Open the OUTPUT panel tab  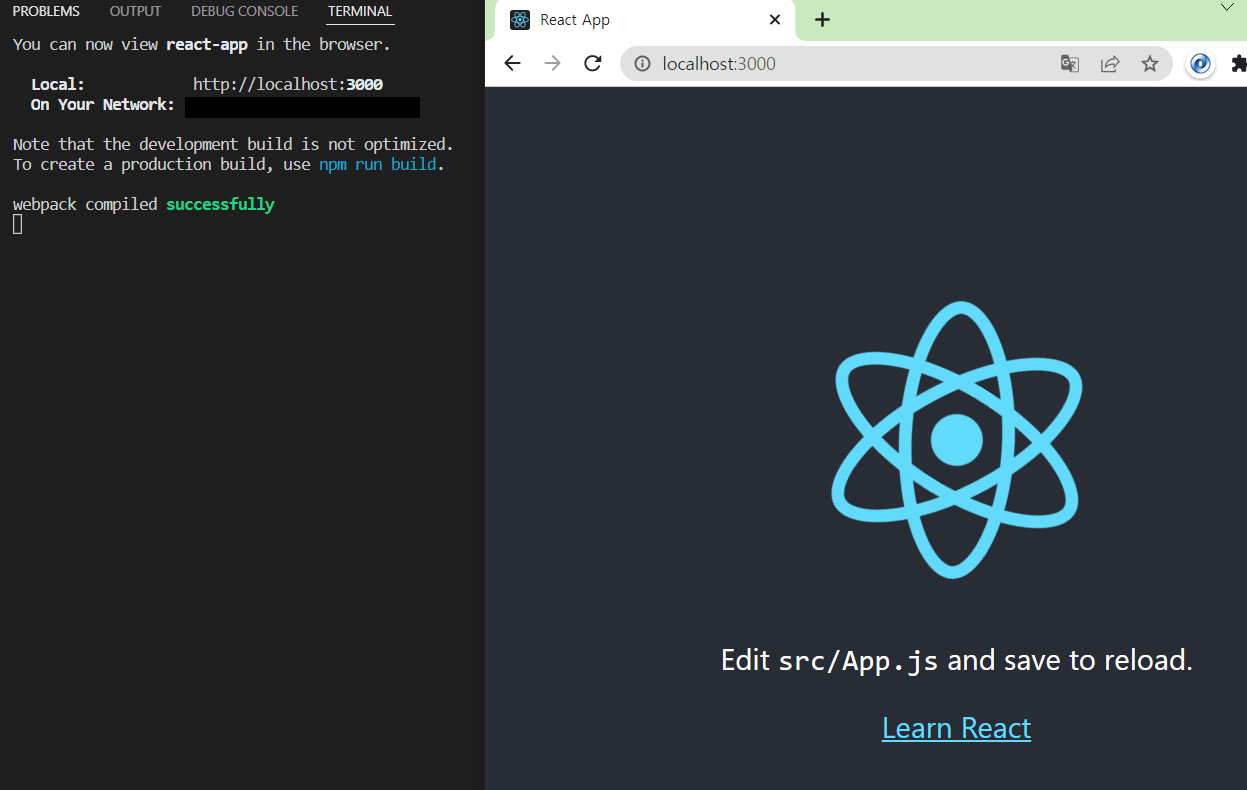click(x=135, y=12)
